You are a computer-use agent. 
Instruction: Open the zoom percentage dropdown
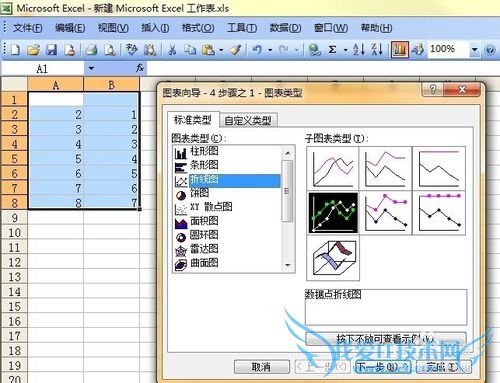coord(474,50)
